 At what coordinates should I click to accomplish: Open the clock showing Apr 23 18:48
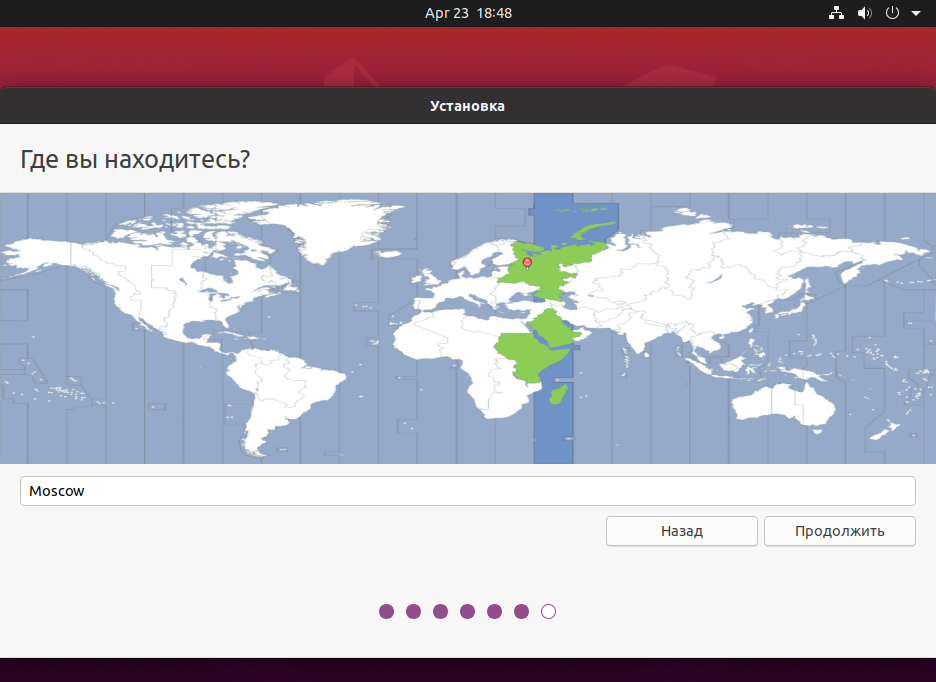(468, 13)
